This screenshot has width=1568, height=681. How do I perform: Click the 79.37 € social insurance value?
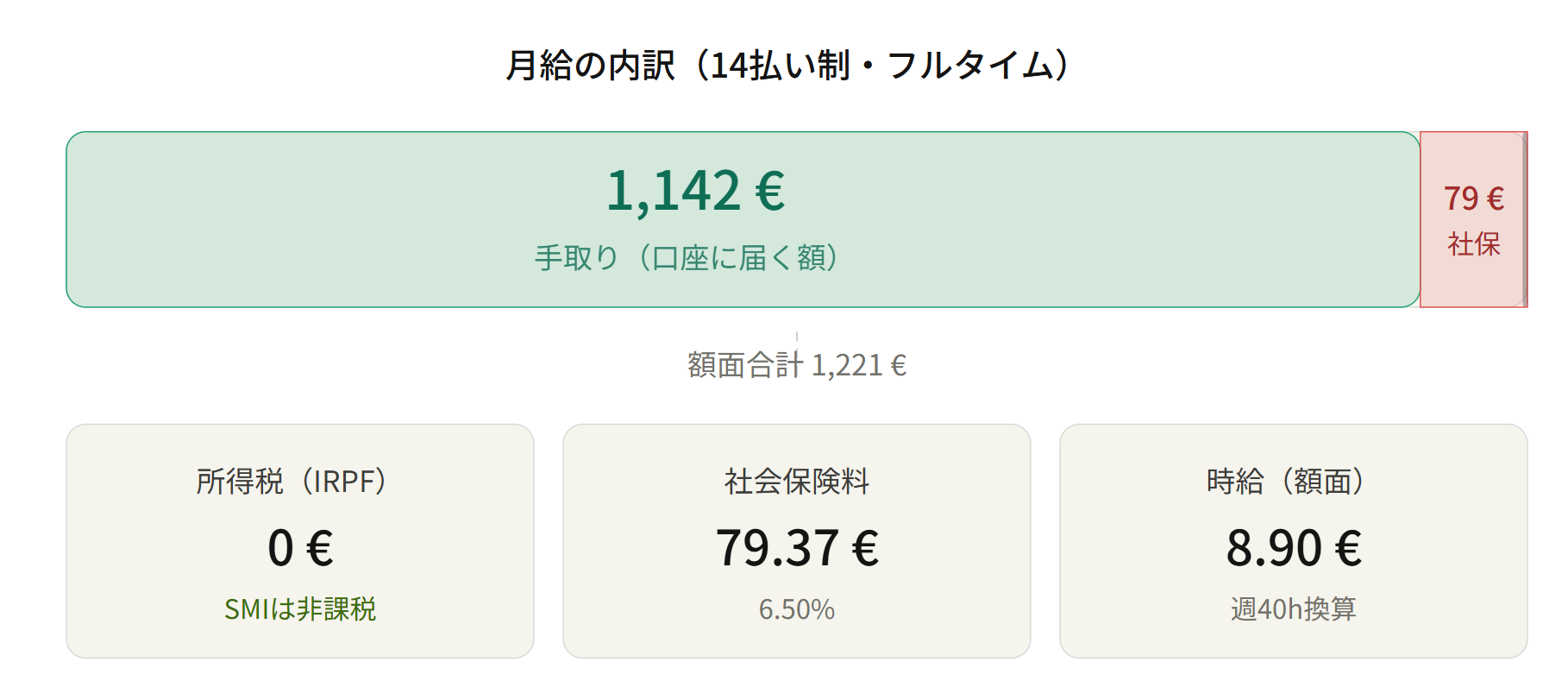point(796,548)
